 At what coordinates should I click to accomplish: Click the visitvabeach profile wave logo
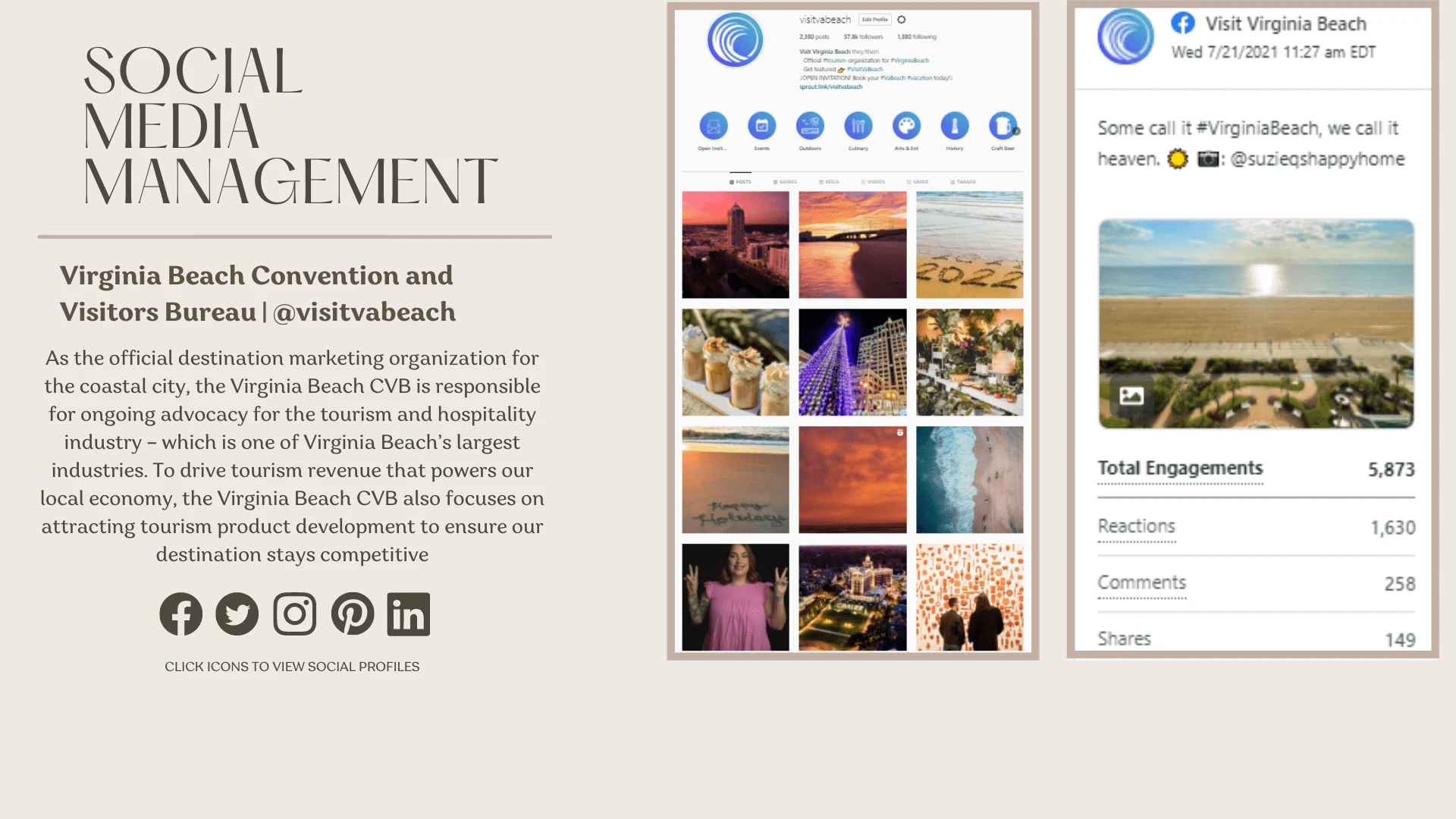click(735, 39)
